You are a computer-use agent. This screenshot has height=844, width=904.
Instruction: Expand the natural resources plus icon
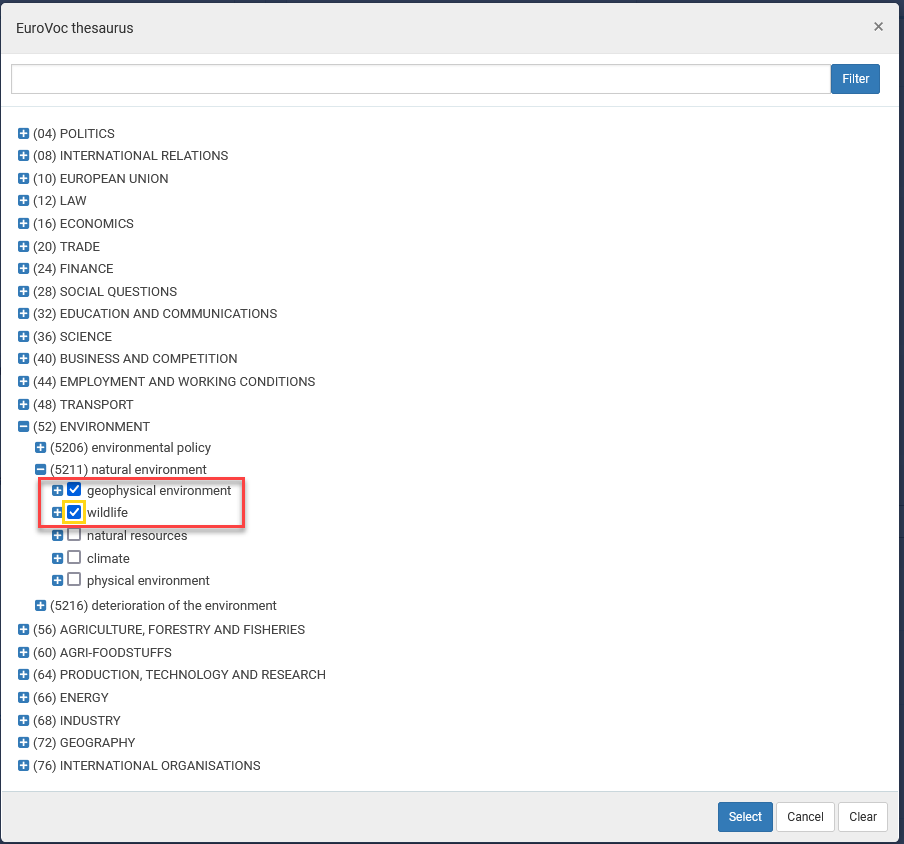[x=57, y=536]
